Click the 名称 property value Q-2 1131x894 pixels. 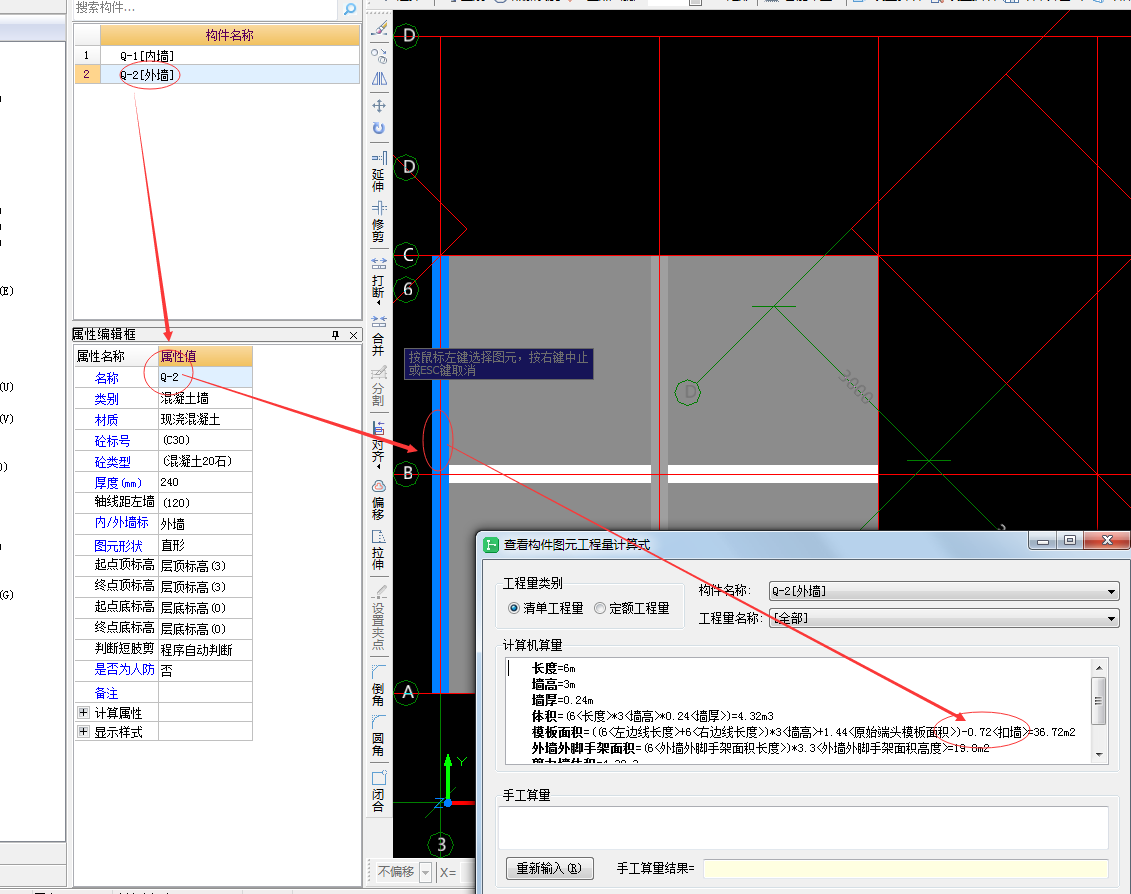point(205,377)
